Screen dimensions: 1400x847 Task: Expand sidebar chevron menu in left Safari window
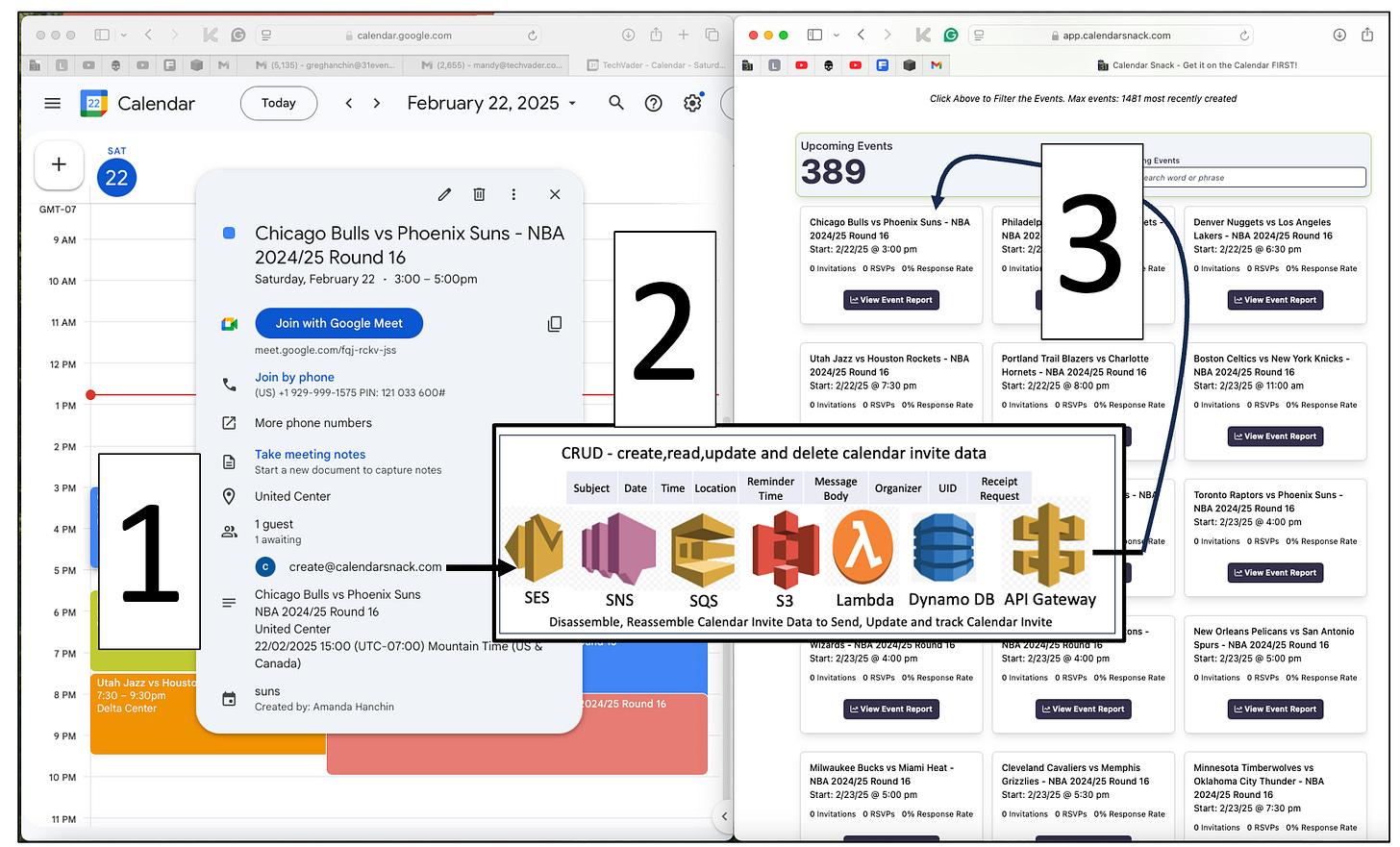pyautogui.click(x=124, y=35)
